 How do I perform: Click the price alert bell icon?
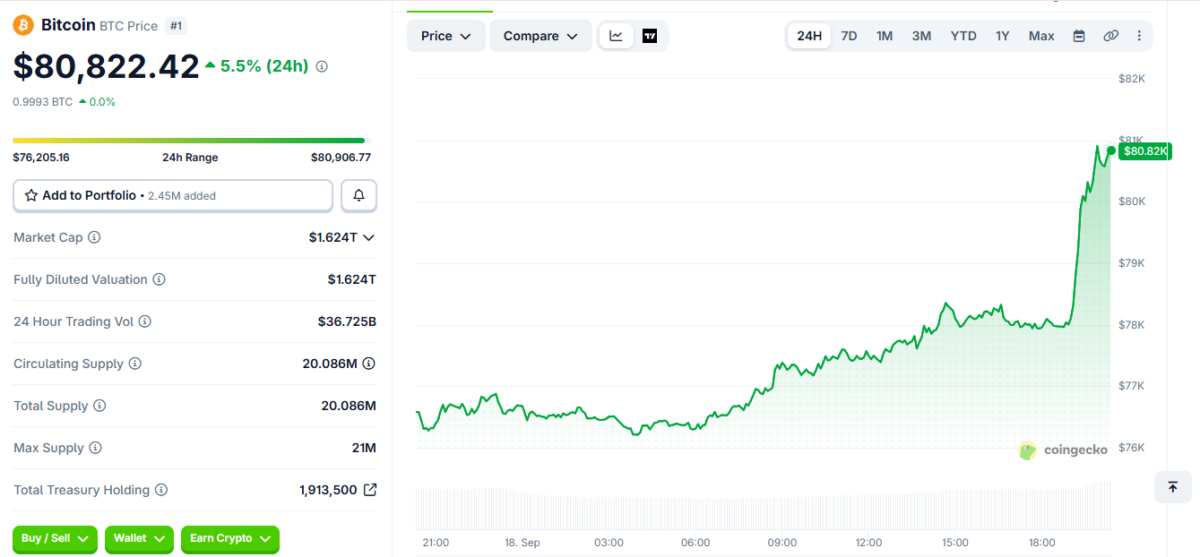[359, 196]
